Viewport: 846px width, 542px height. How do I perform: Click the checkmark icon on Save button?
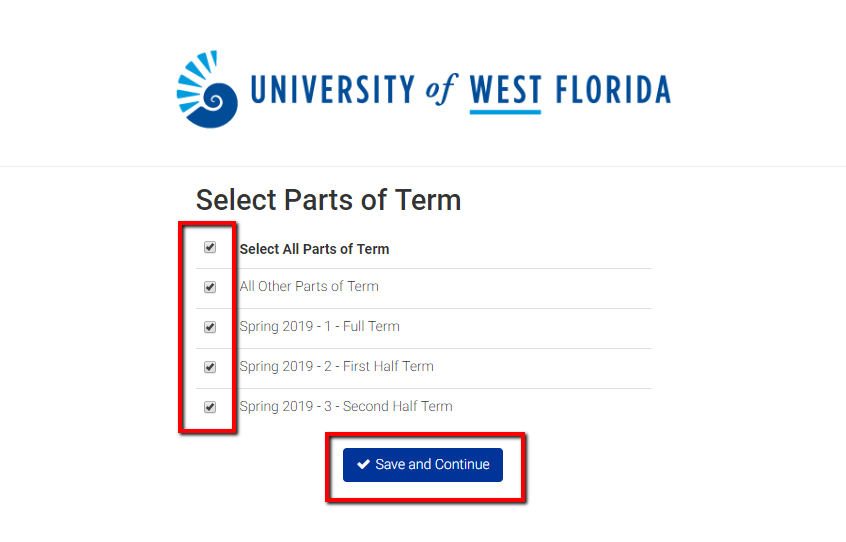[x=363, y=465]
